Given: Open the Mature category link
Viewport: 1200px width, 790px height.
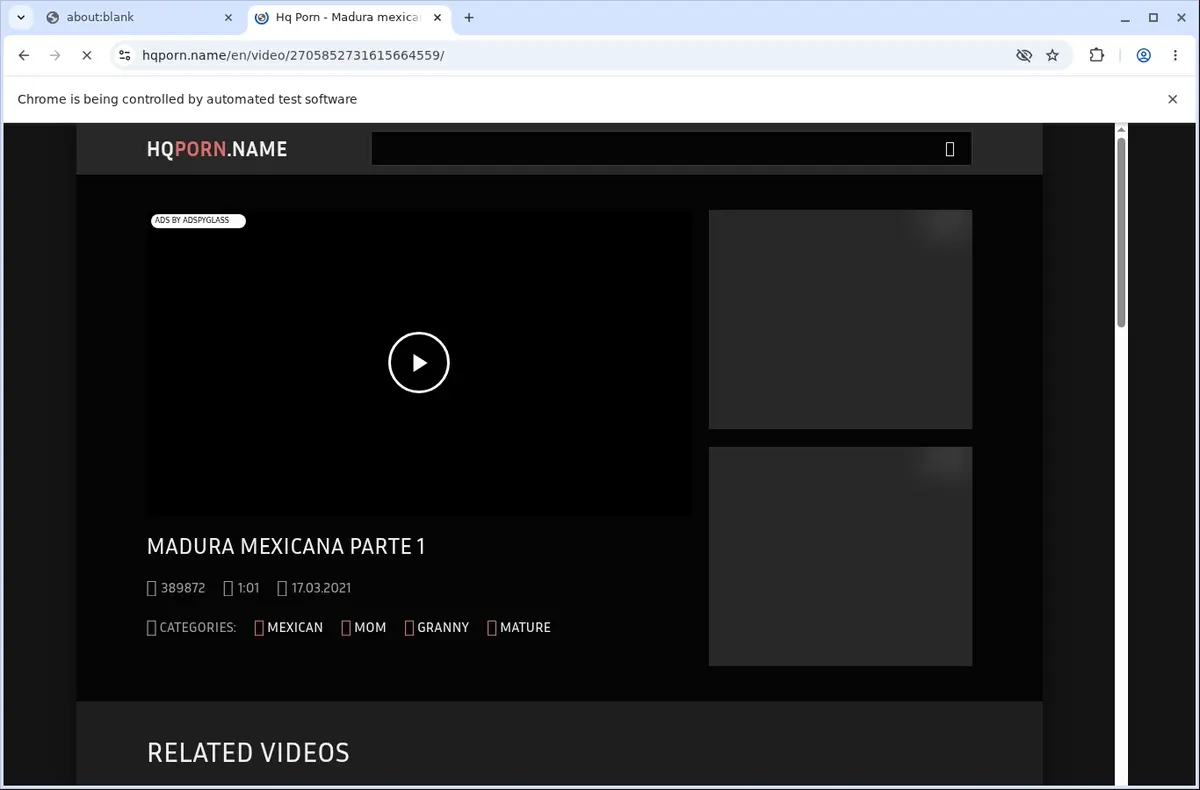Looking at the screenshot, I should pos(519,628).
